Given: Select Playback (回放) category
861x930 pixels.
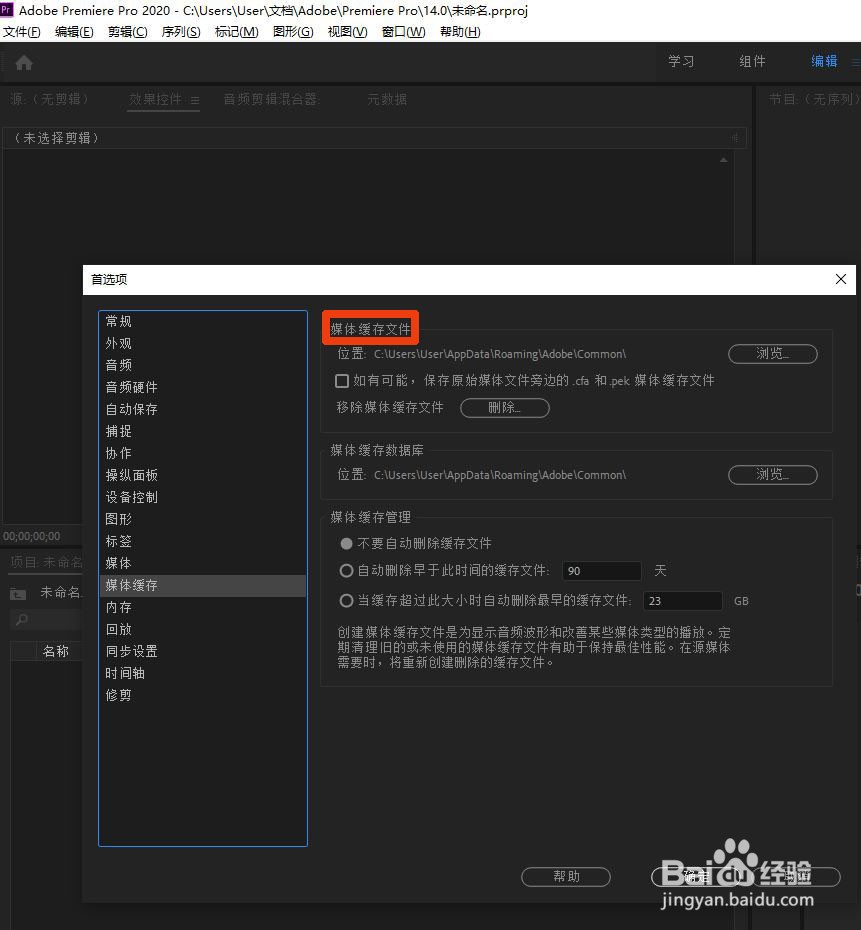Looking at the screenshot, I should tap(203, 629).
